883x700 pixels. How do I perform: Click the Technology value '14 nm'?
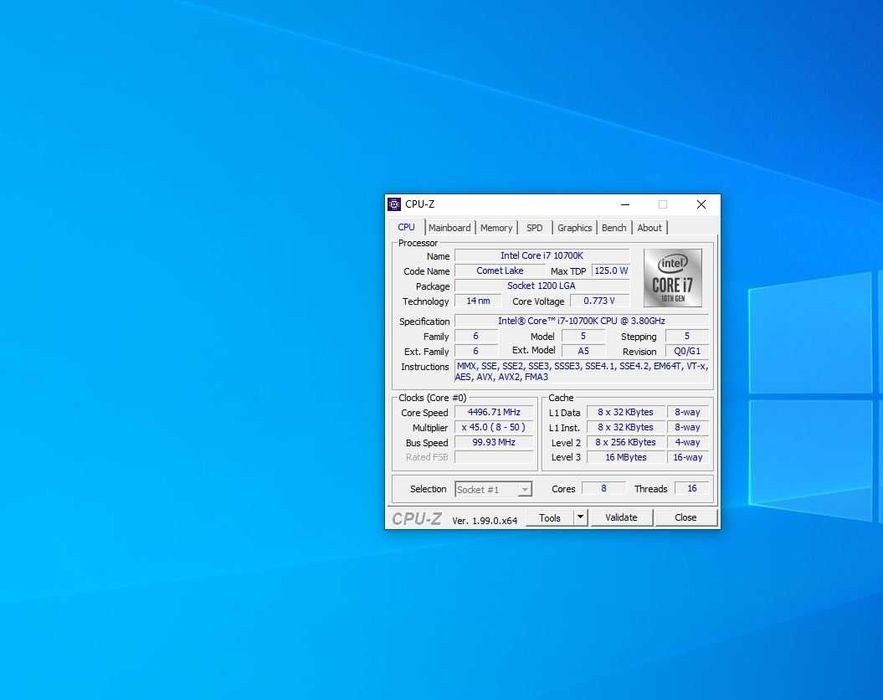tap(478, 301)
